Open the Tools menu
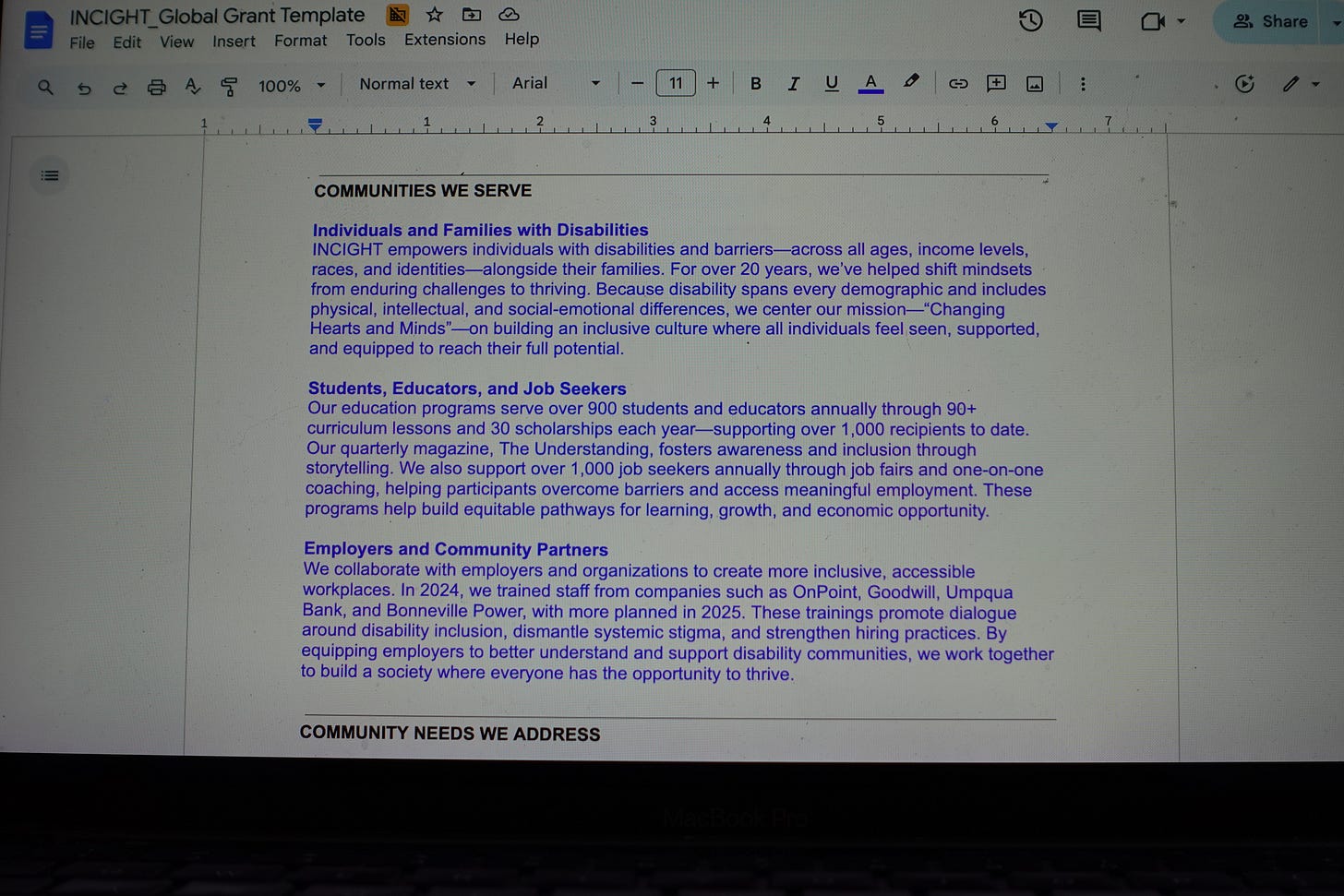Image resolution: width=1344 pixels, height=896 pixels. (x=366, y=40)
